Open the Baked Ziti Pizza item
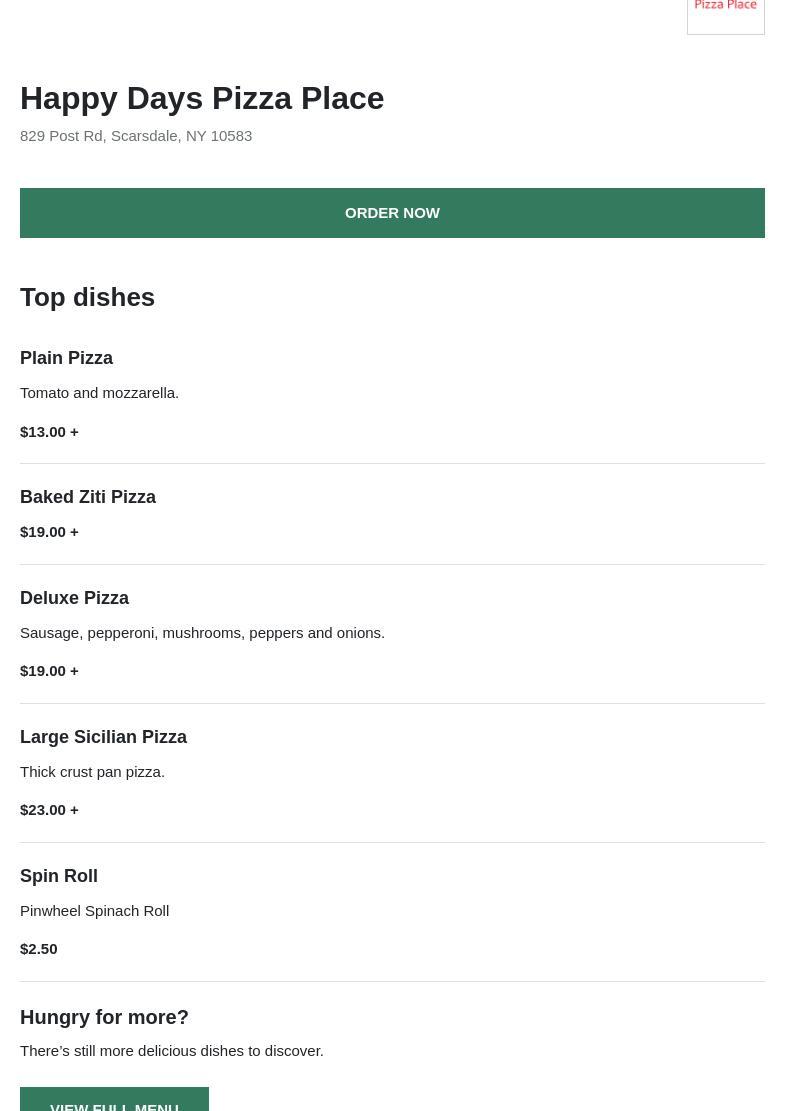 tap(88, 497)
